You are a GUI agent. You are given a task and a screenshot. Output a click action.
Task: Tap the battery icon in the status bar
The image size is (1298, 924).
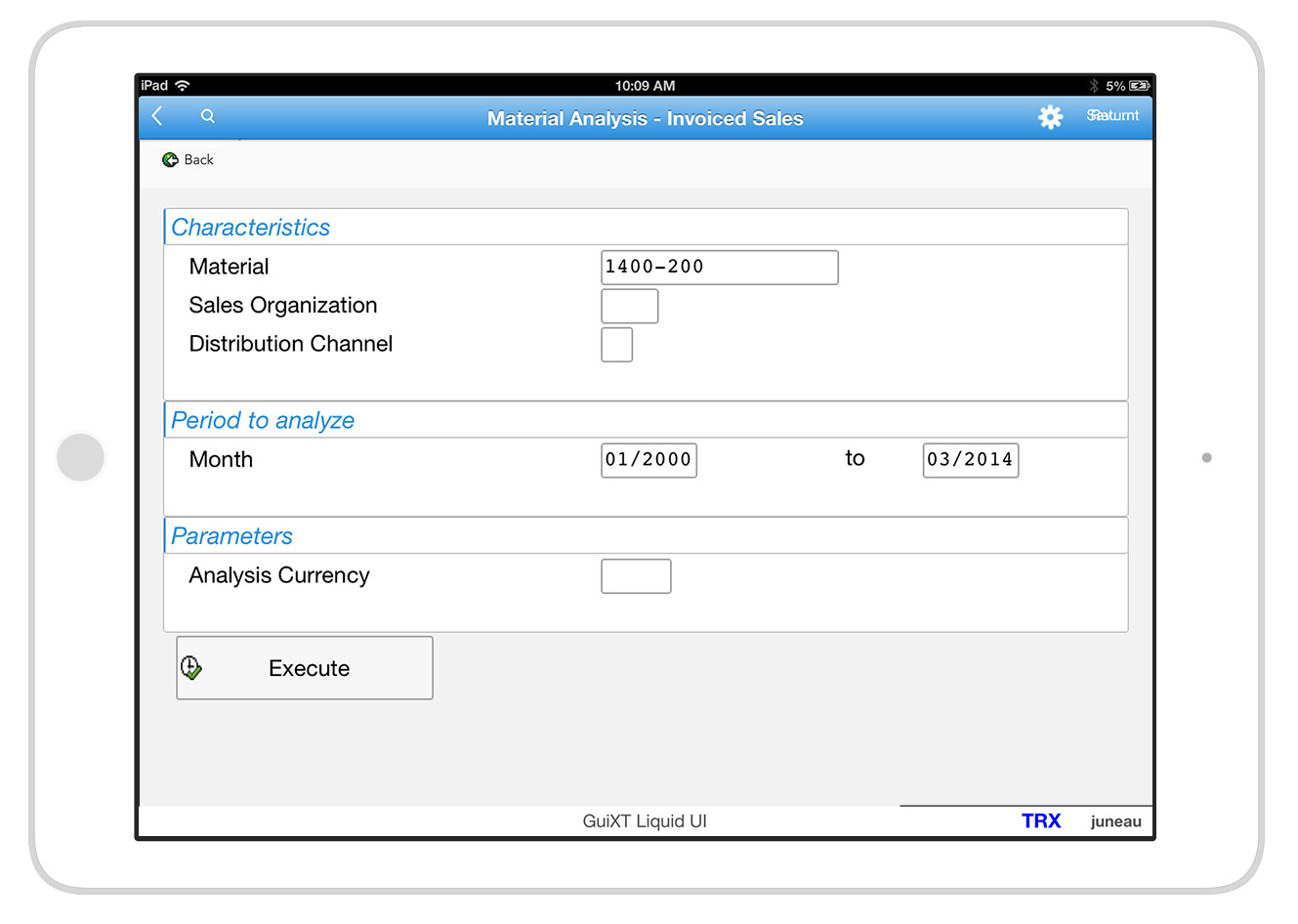(x=1139, y=86)
